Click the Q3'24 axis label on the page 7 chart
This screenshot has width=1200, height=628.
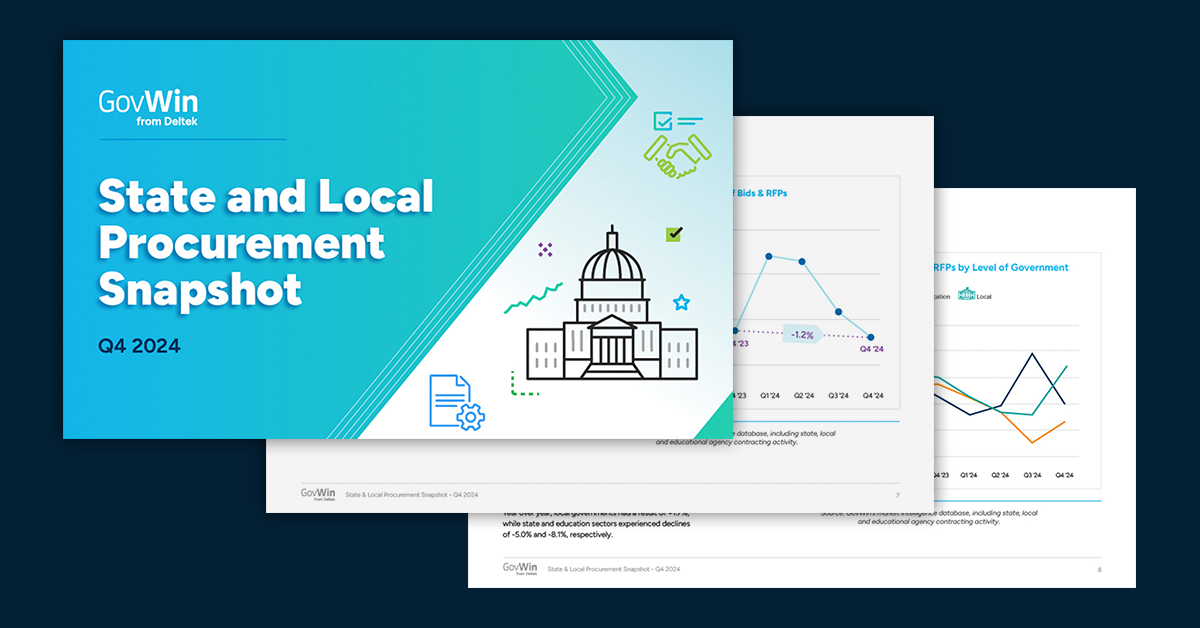[x=838, y=396]
